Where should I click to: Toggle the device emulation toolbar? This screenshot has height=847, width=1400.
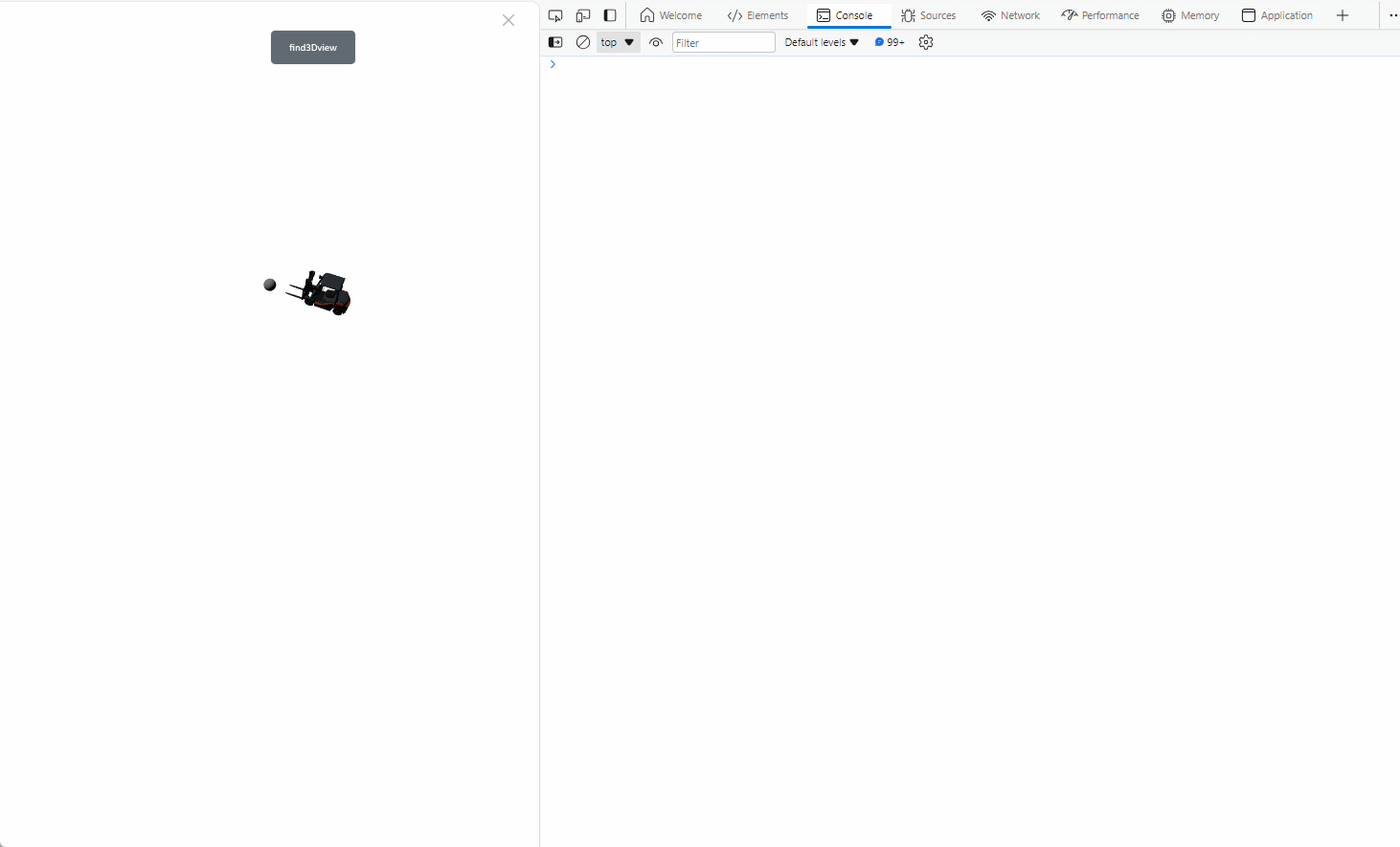(x=583, y=15)
